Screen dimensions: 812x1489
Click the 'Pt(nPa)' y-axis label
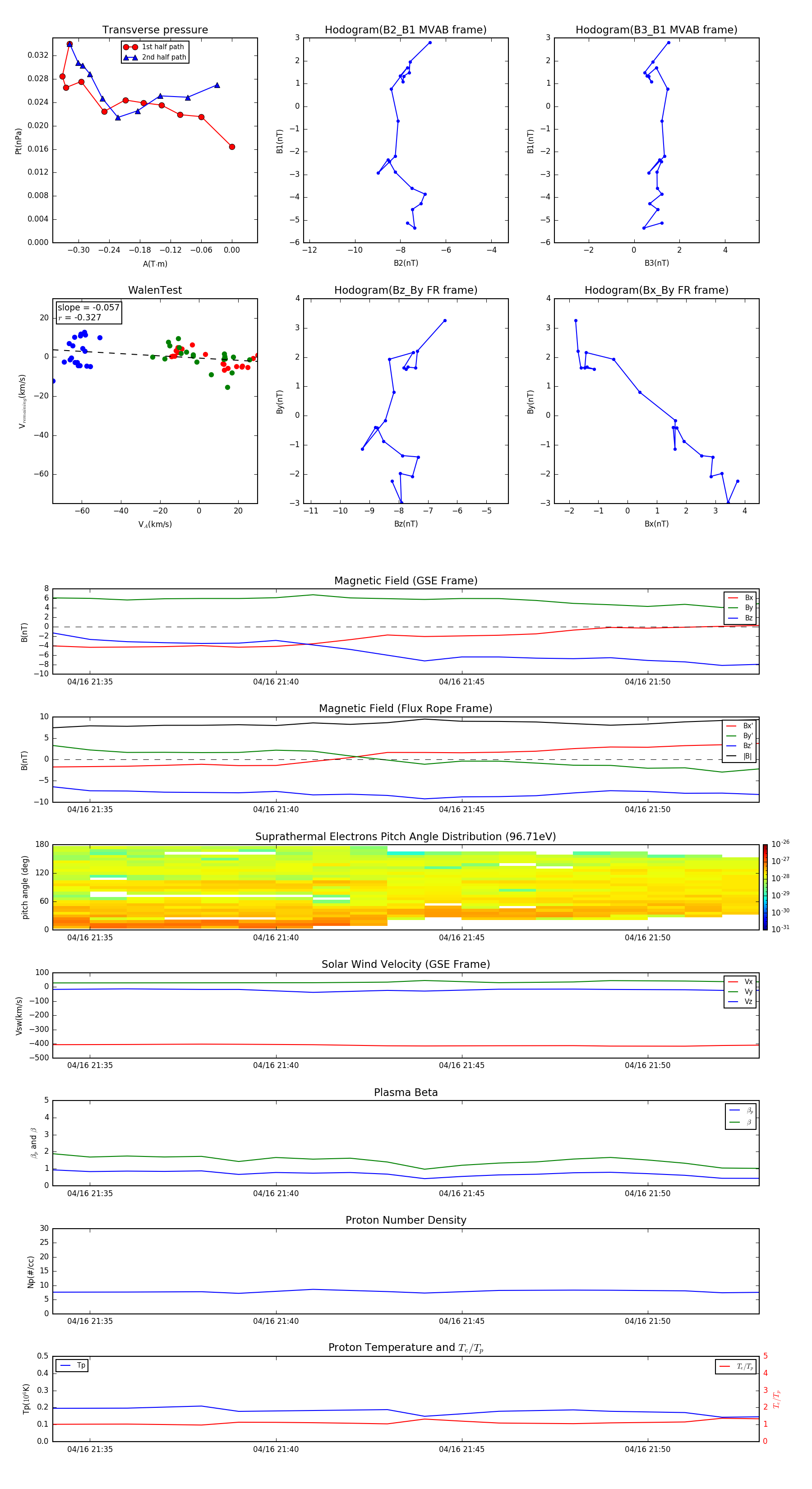18,141
